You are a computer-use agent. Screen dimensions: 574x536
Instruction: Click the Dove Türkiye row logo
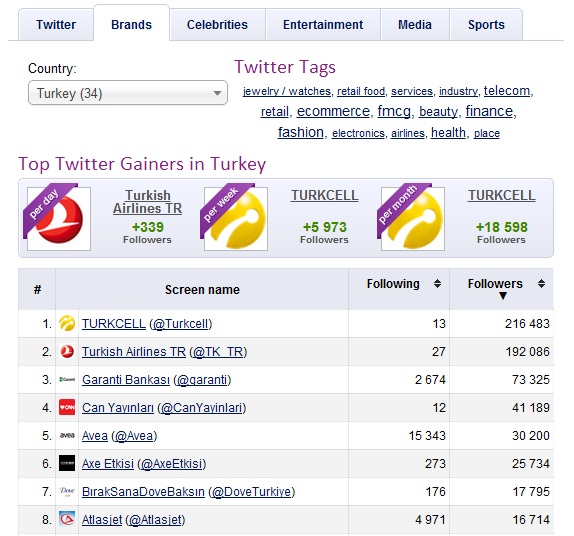coord(67,491)
